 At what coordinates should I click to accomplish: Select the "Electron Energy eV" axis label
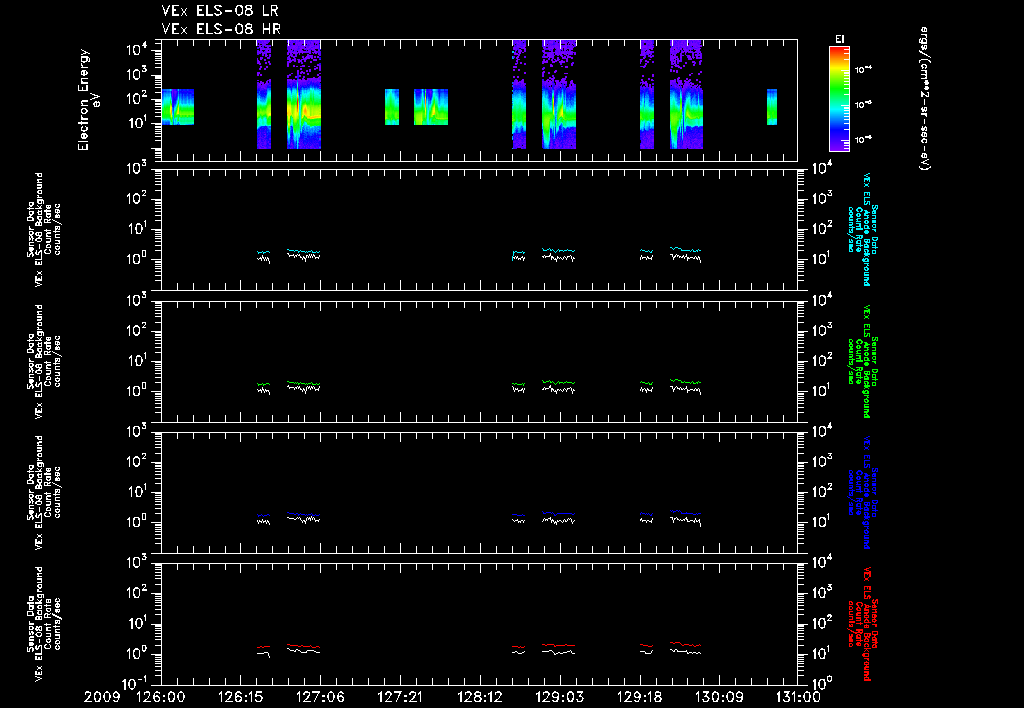88,100
